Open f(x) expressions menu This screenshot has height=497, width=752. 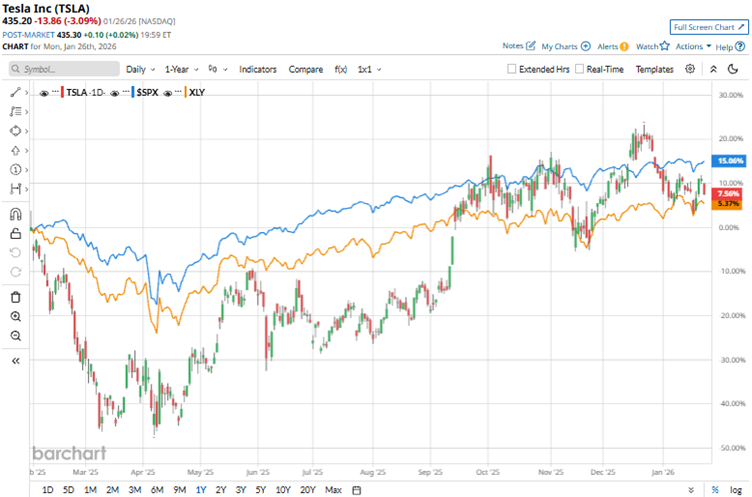click(x=341, y=69)
